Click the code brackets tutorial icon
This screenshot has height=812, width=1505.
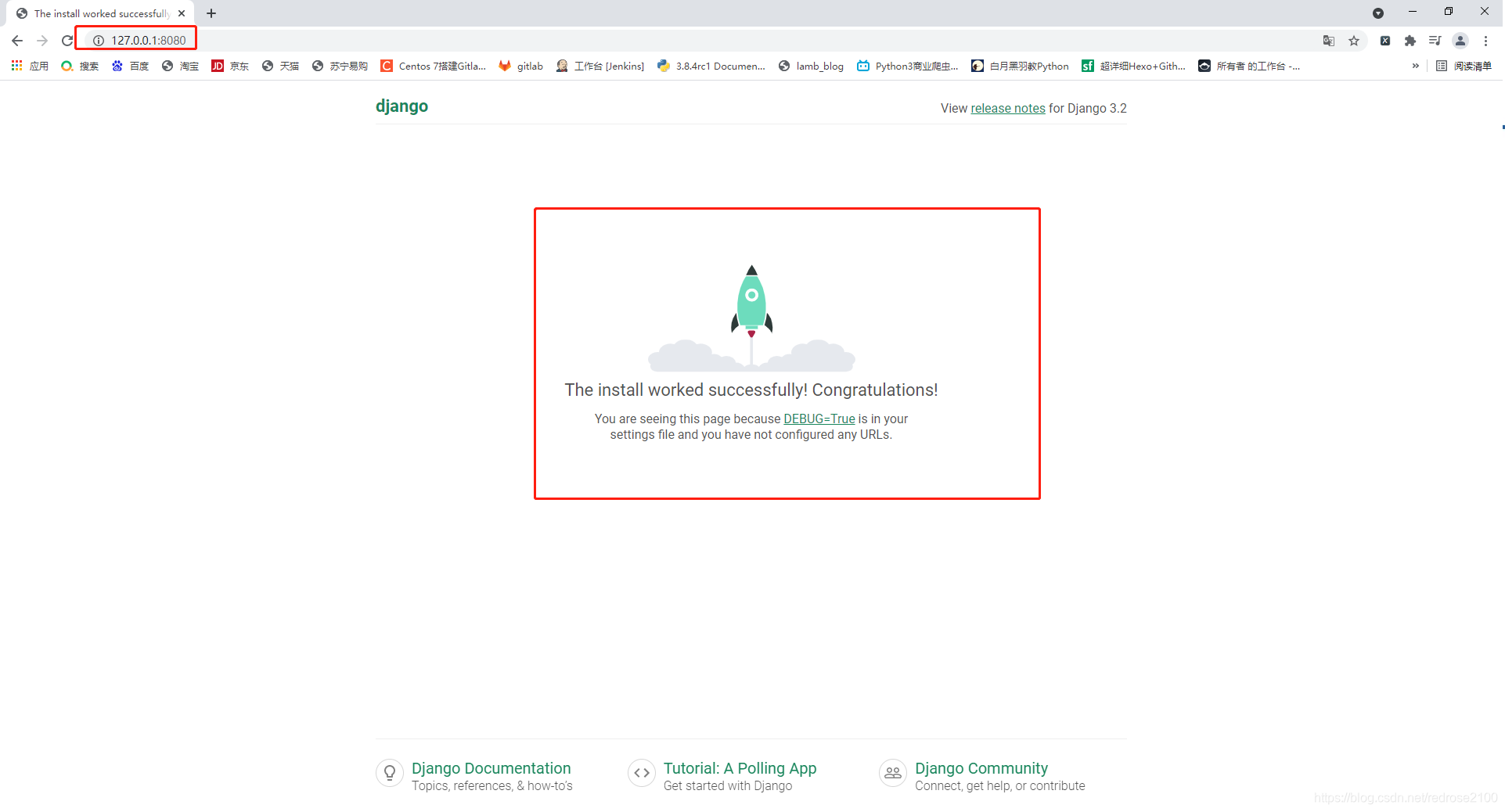pos(642,773)
